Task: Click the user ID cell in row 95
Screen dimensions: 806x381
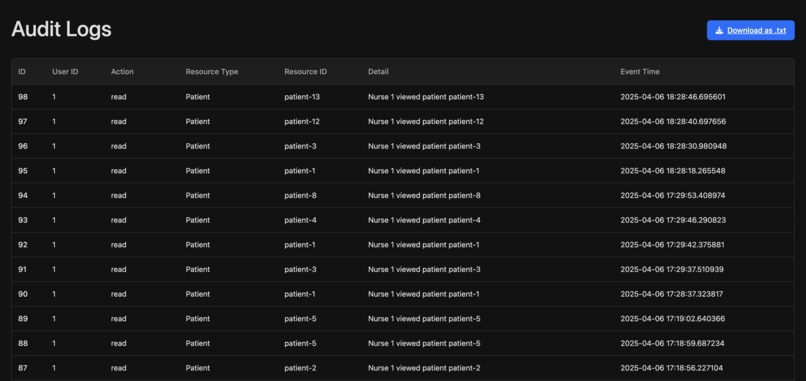Action: pos(54,171)
